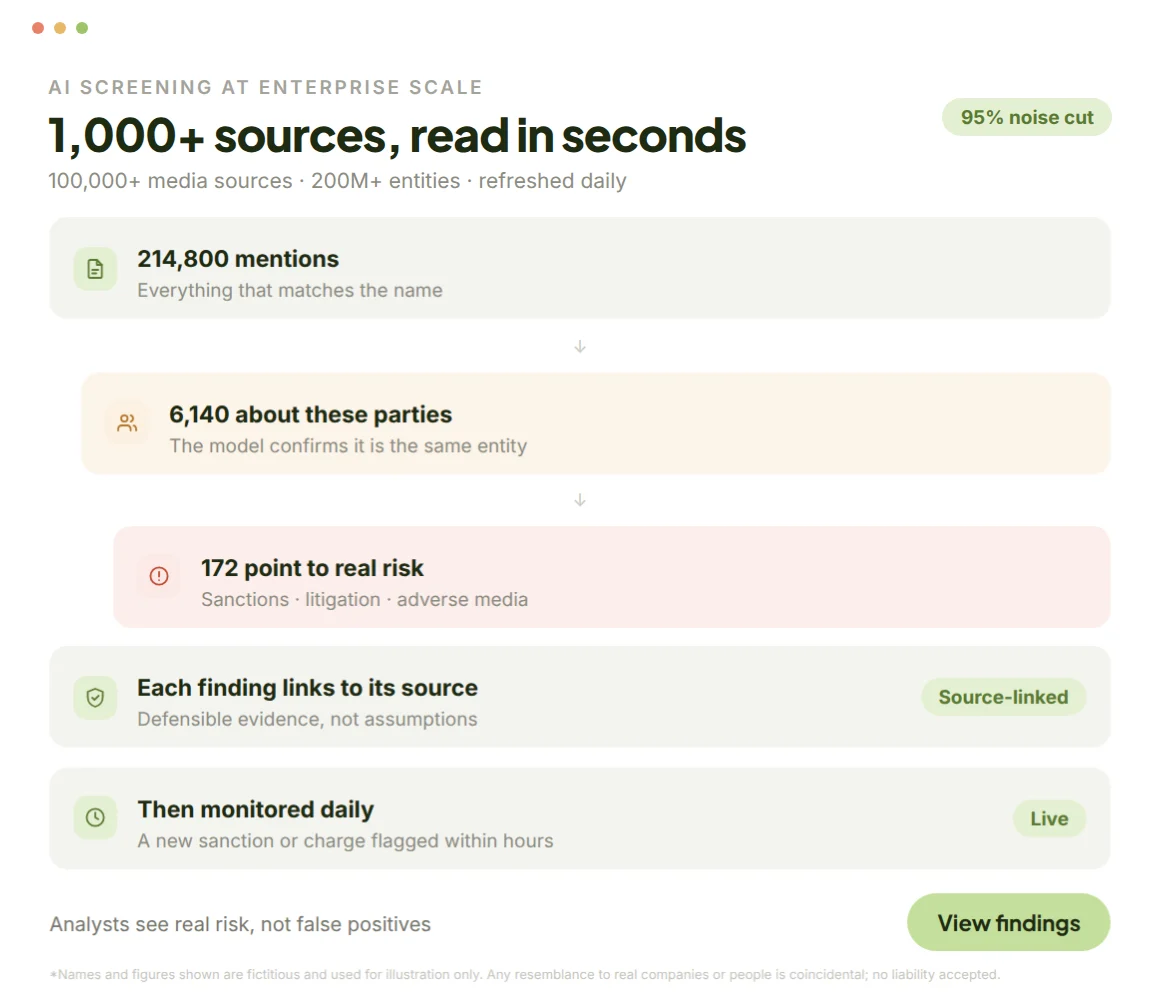Click the green window maximize dot
The height and width of the screenshot is (1000, 1160).
pyautogui.click(x=82, y=28)
